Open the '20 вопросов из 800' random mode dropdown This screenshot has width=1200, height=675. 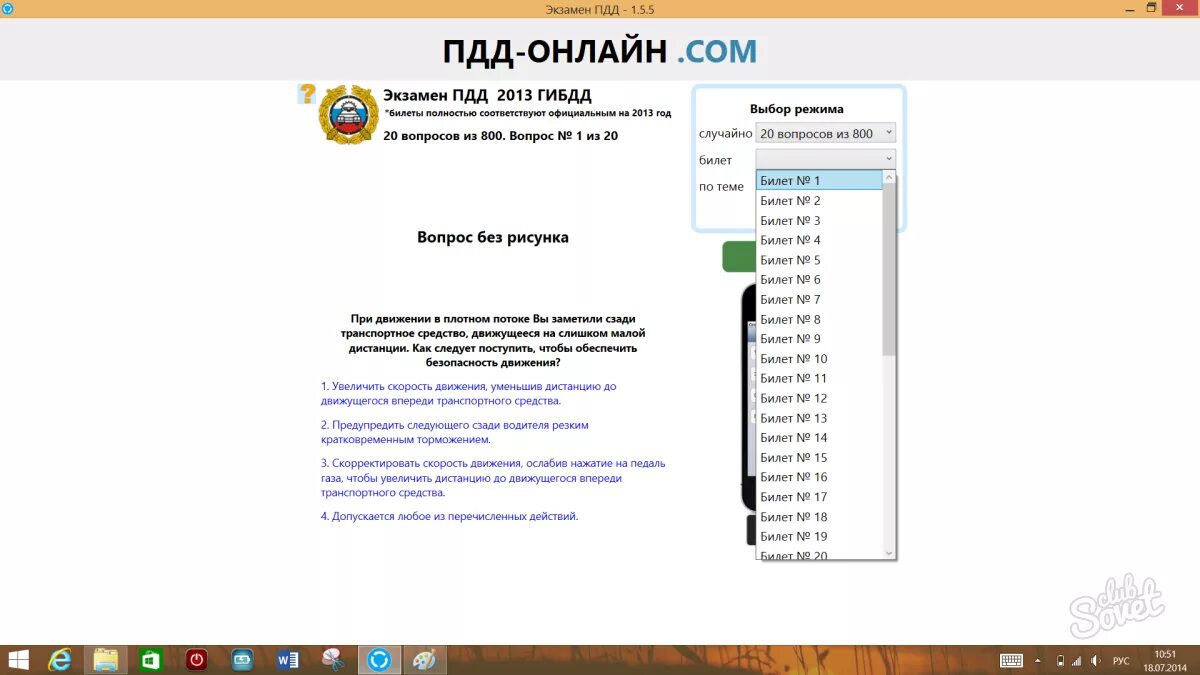point(825,133)
